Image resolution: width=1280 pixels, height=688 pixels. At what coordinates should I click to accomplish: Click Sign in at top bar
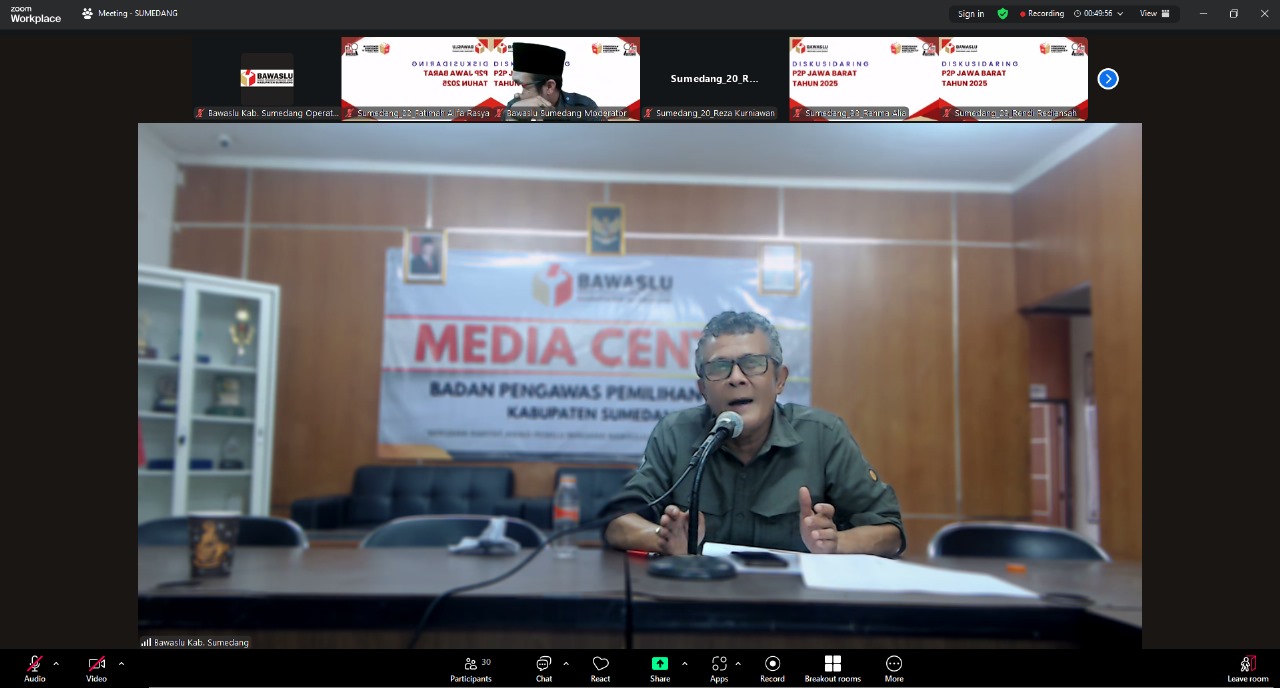tap(970, 14)
